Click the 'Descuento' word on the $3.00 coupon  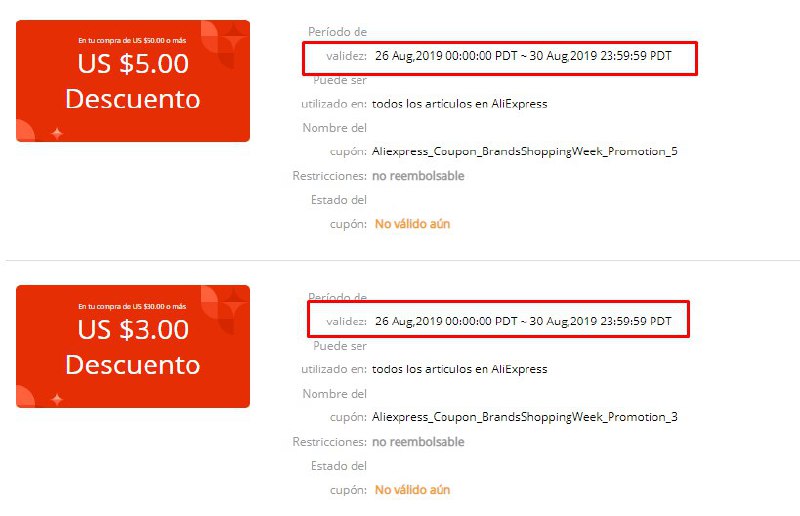pyautogui.click(x=133, y=365)
